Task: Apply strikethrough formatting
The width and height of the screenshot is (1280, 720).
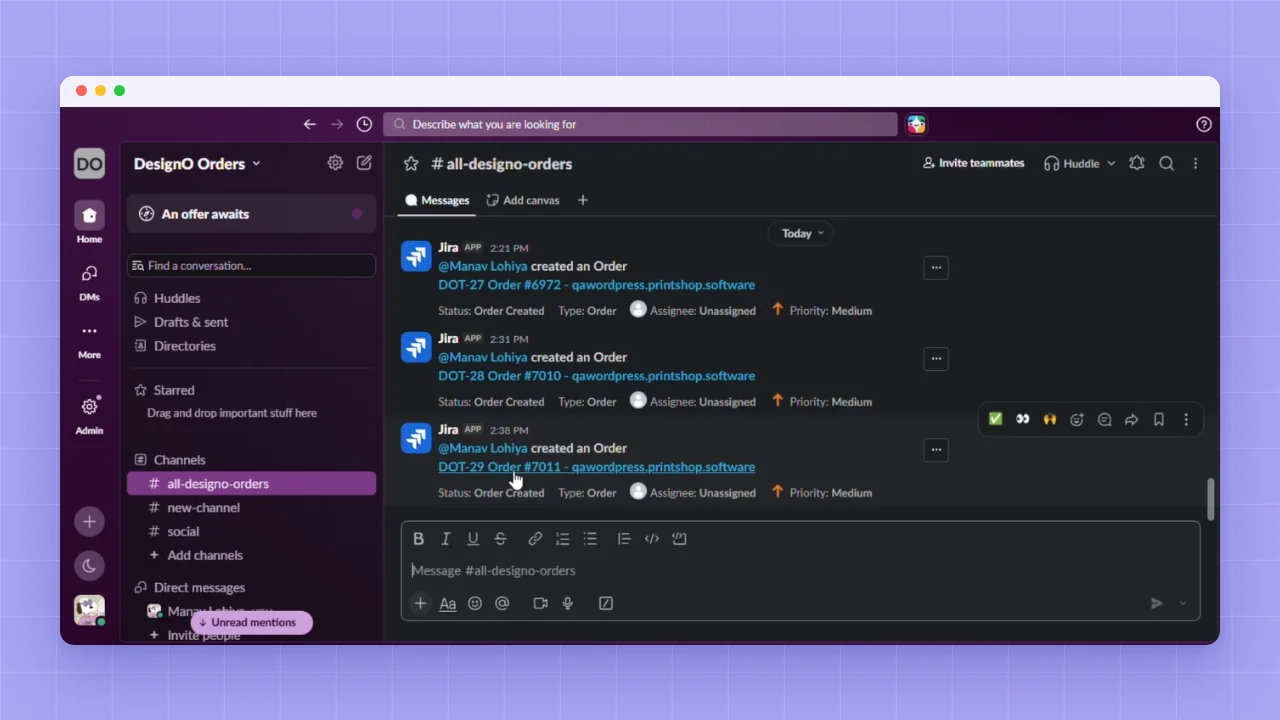Action: tap(500, 538)
